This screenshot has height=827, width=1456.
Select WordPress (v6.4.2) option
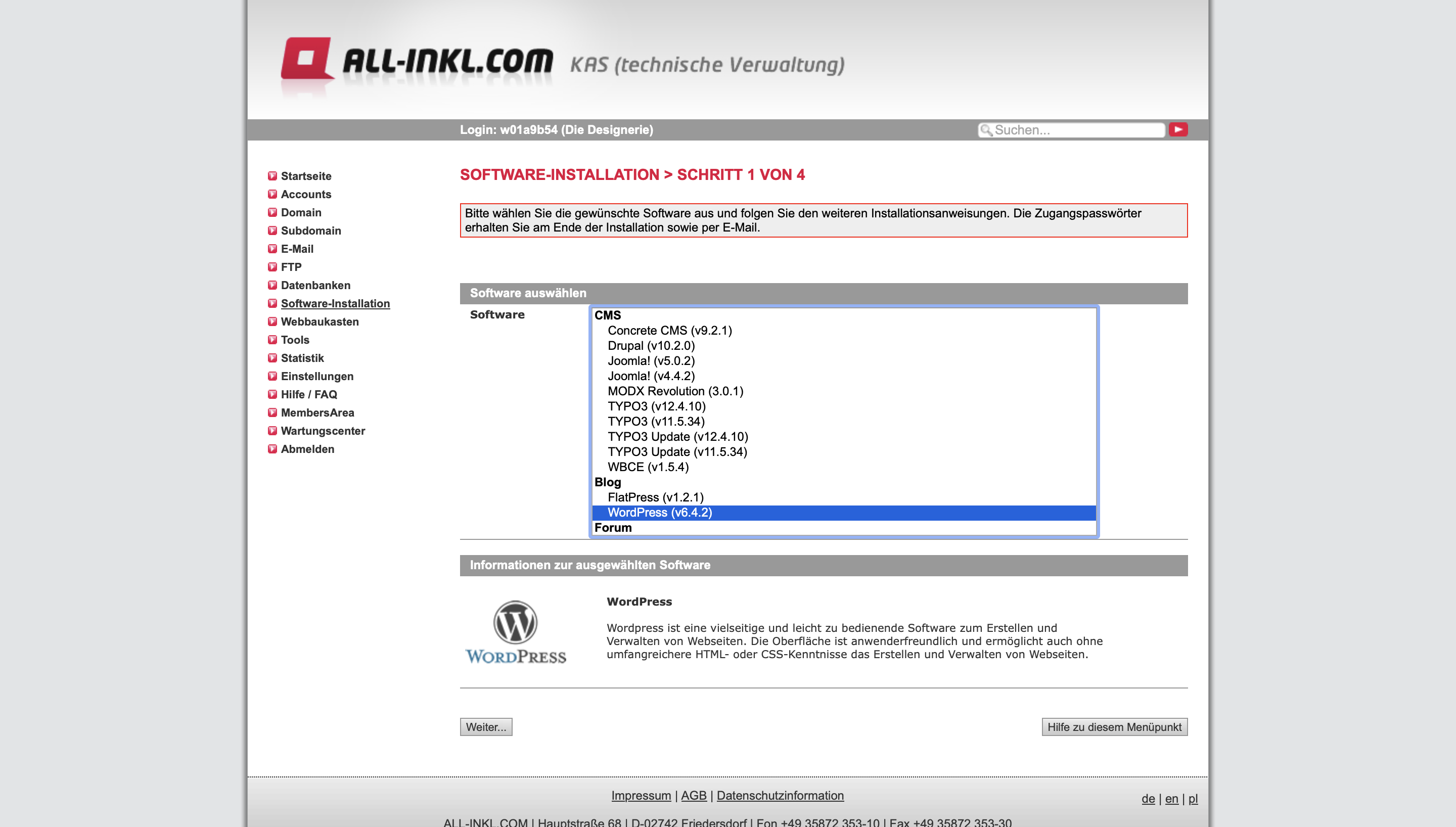coord(844,513)
